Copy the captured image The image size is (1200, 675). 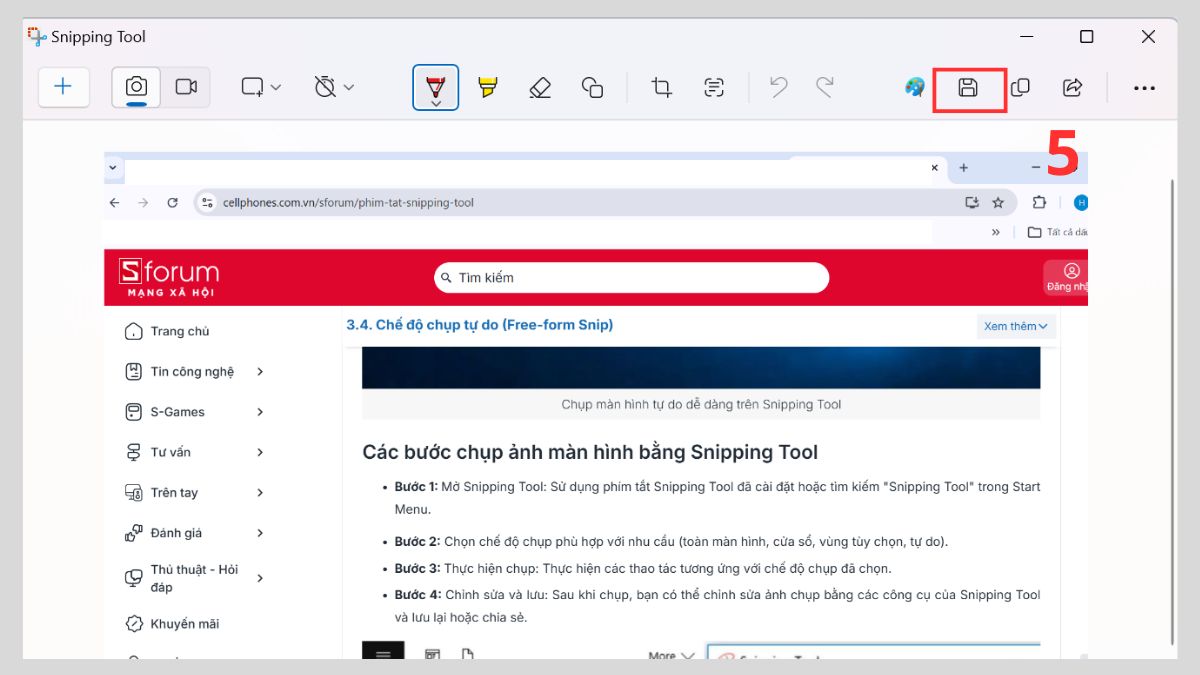pyautogui.click(x=1021, y=87)
